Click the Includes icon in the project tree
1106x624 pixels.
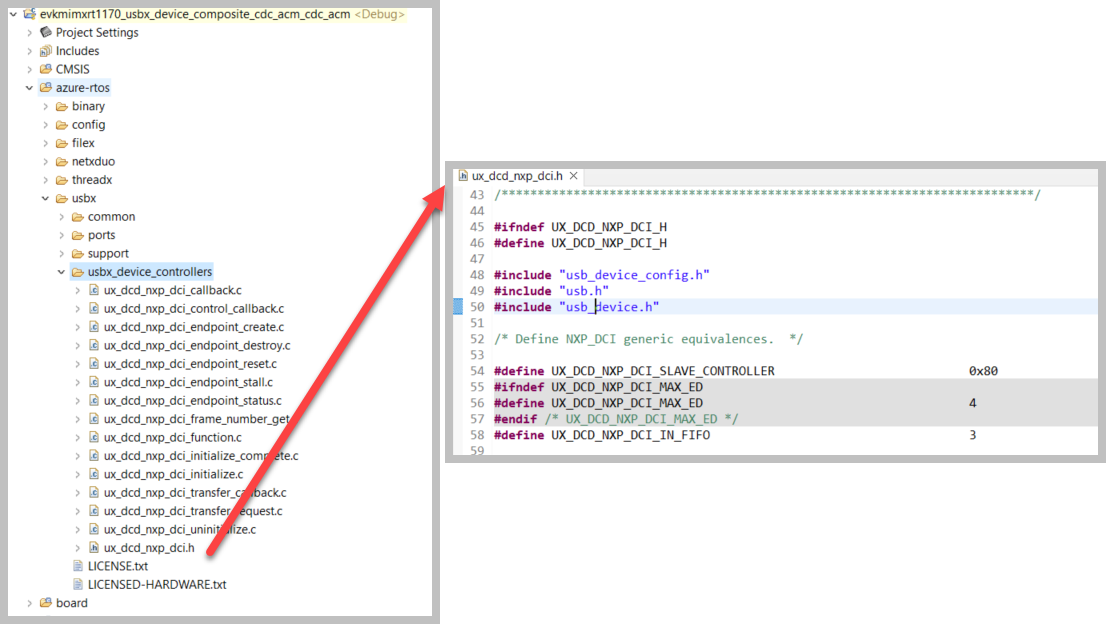45,50
